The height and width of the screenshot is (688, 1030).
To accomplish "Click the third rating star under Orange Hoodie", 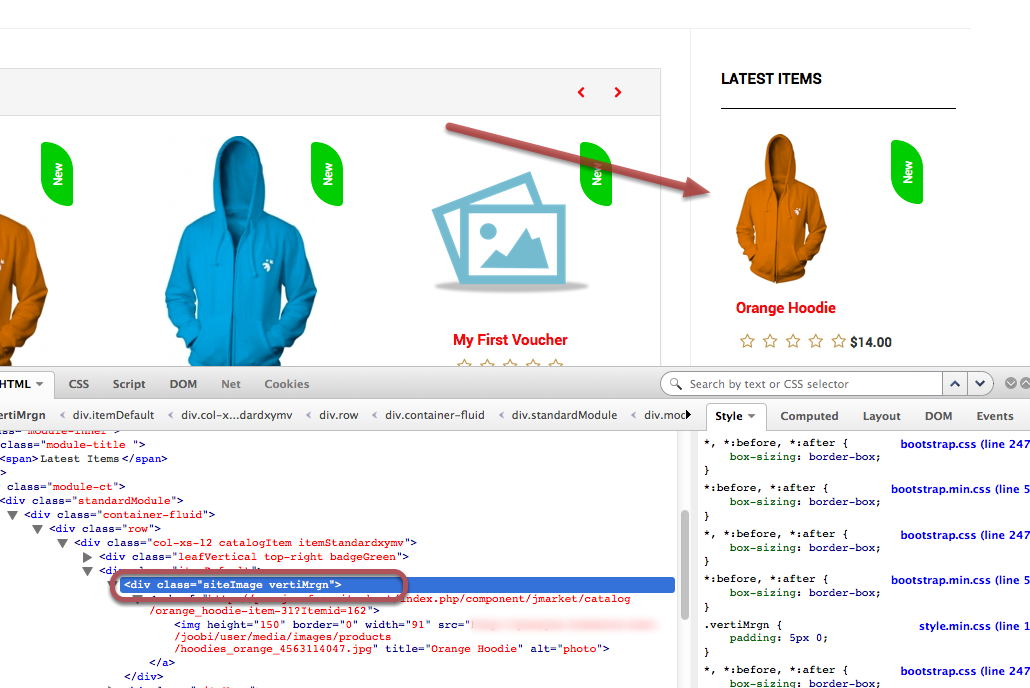I will [793, 341].
